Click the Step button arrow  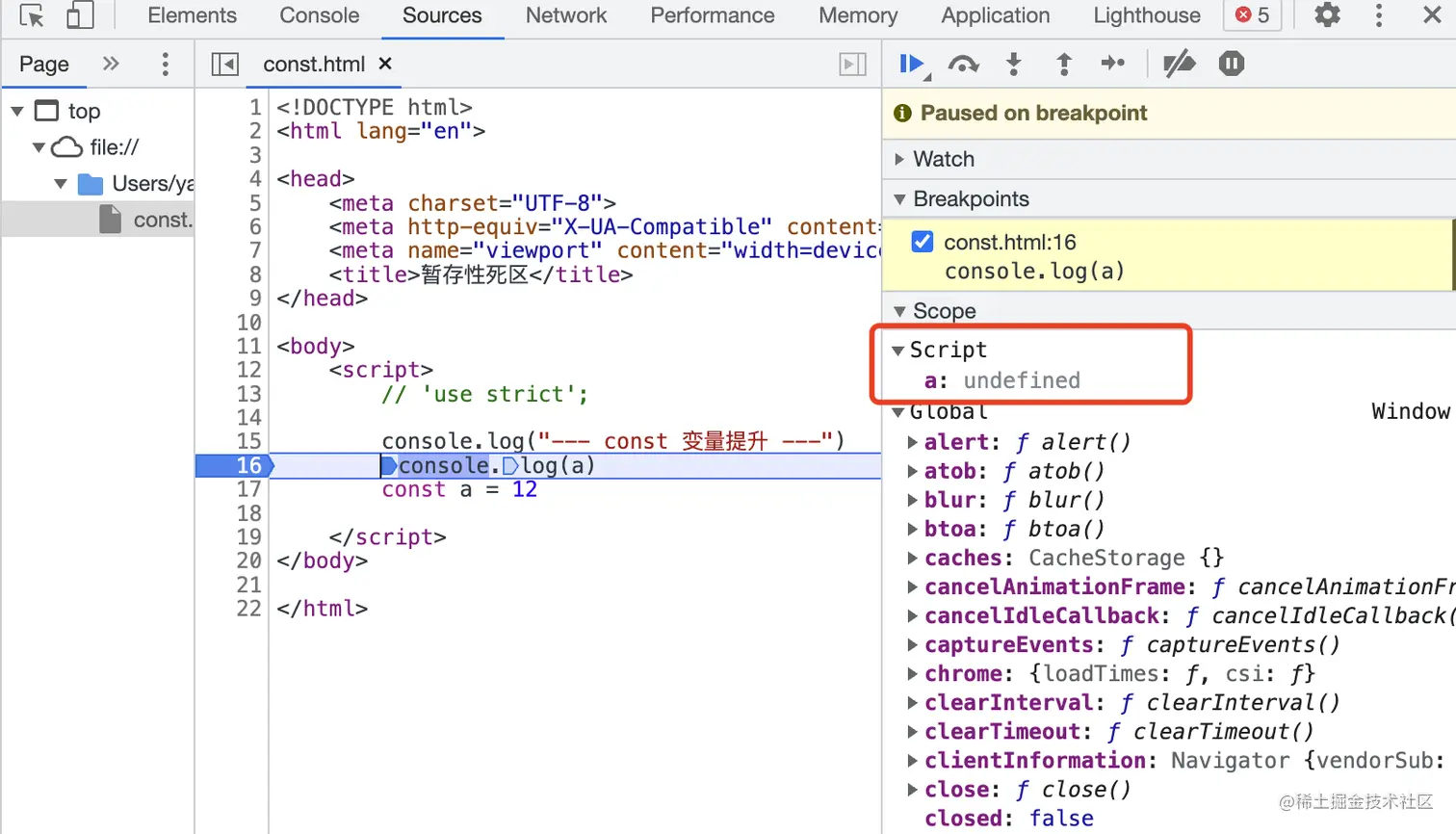[x=1113, y=64]
